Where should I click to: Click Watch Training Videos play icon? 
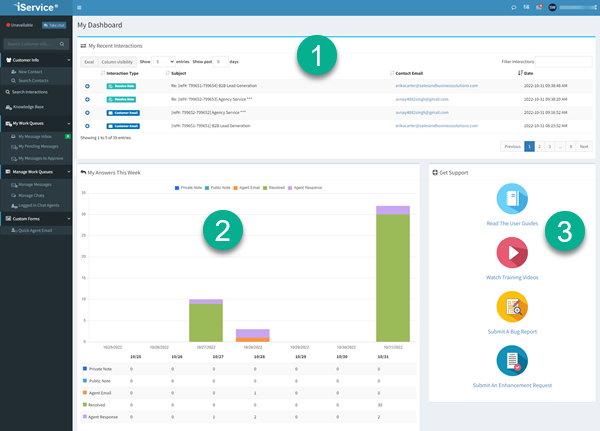coord(512,253)
